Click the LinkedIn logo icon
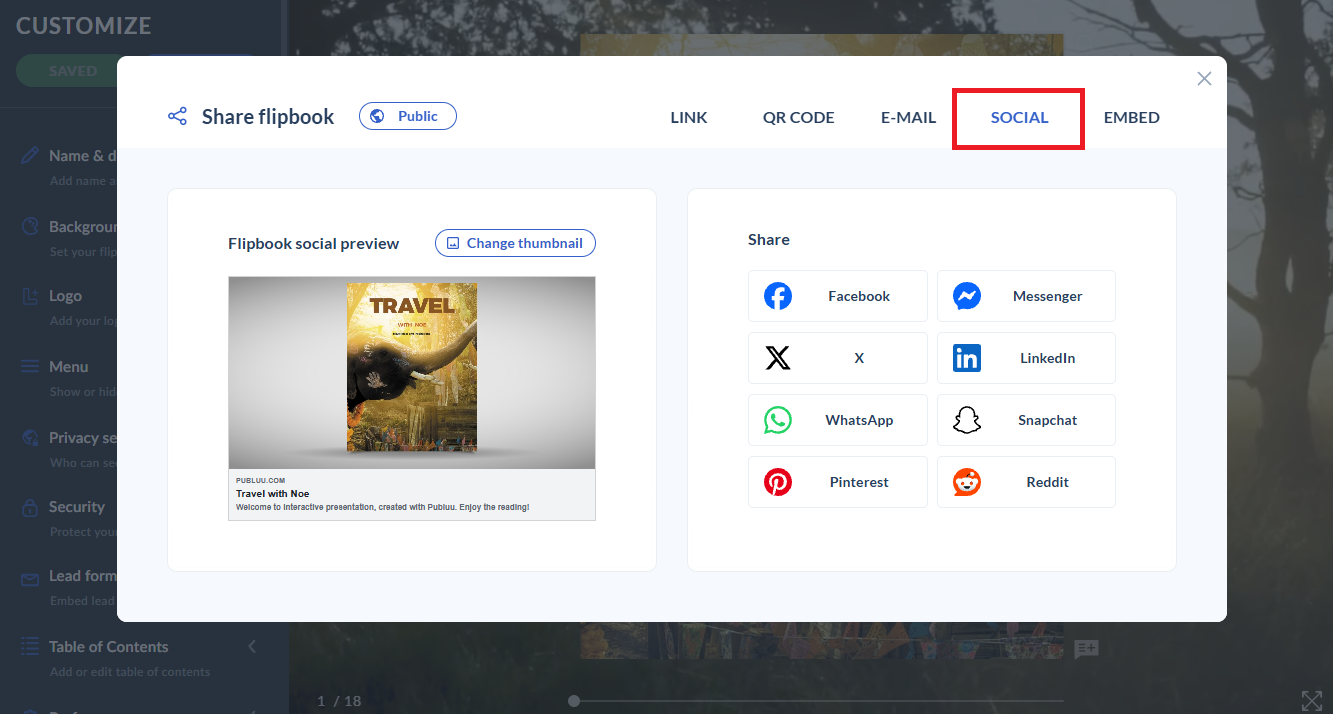The width and height of the screenshot is (1333, 714). click(x=967, y=358)
